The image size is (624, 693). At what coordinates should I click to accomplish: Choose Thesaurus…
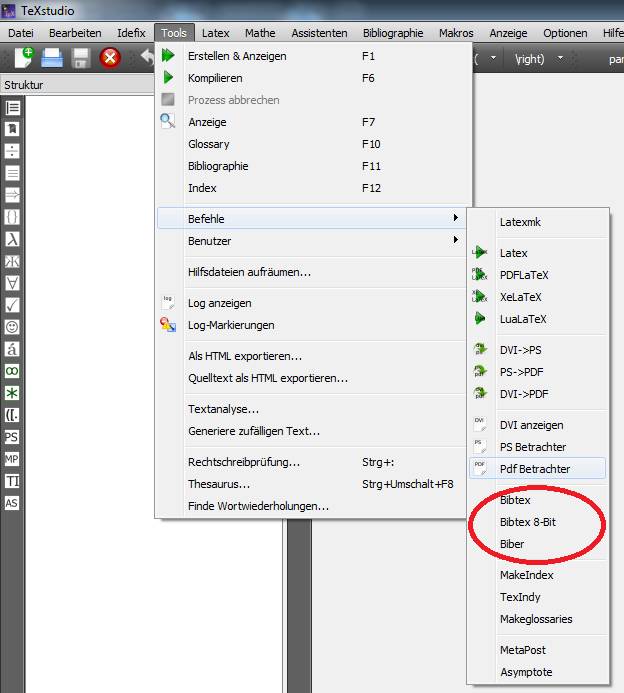pos(312,484)
